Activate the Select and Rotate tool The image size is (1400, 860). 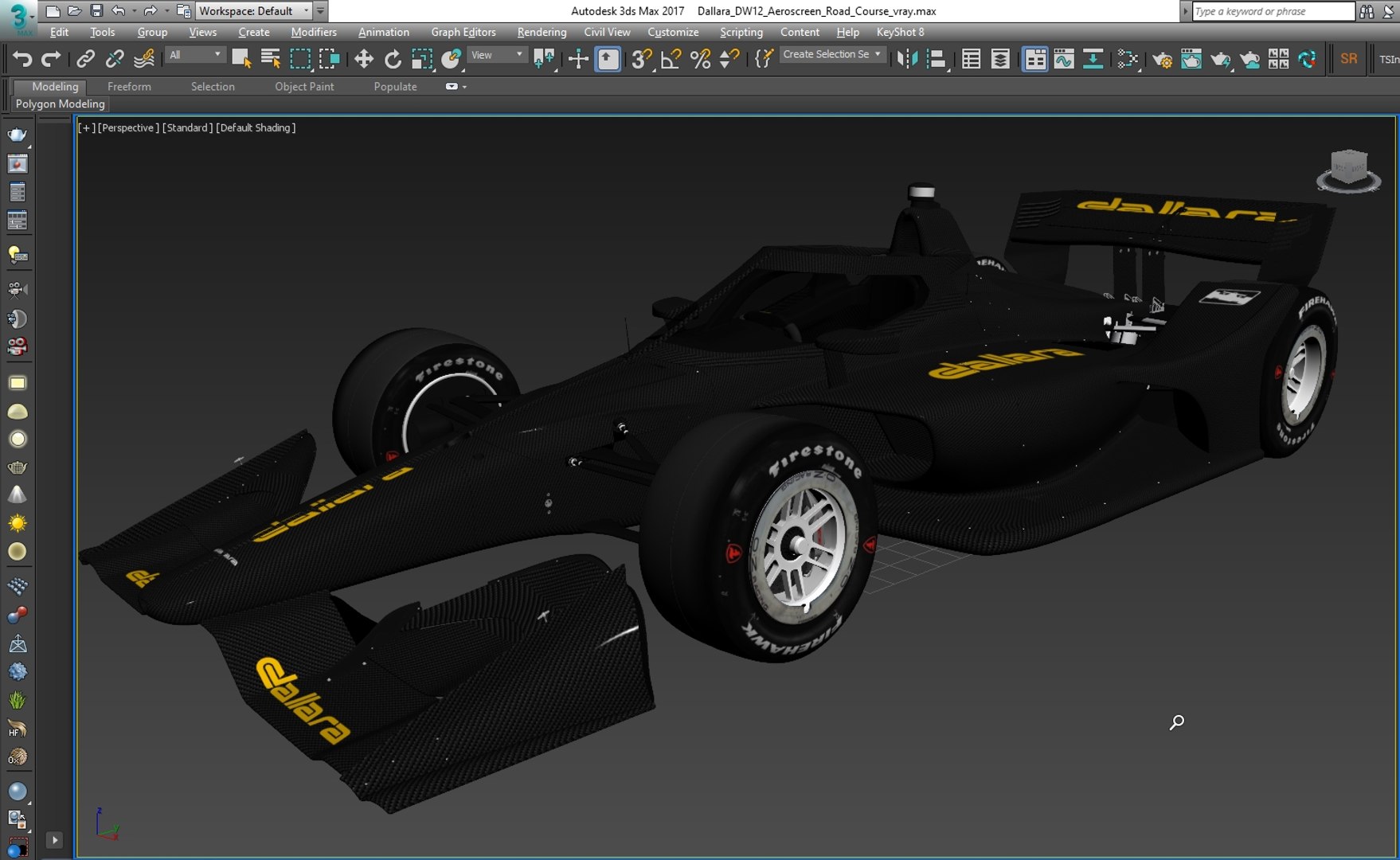tap(393, 59)
